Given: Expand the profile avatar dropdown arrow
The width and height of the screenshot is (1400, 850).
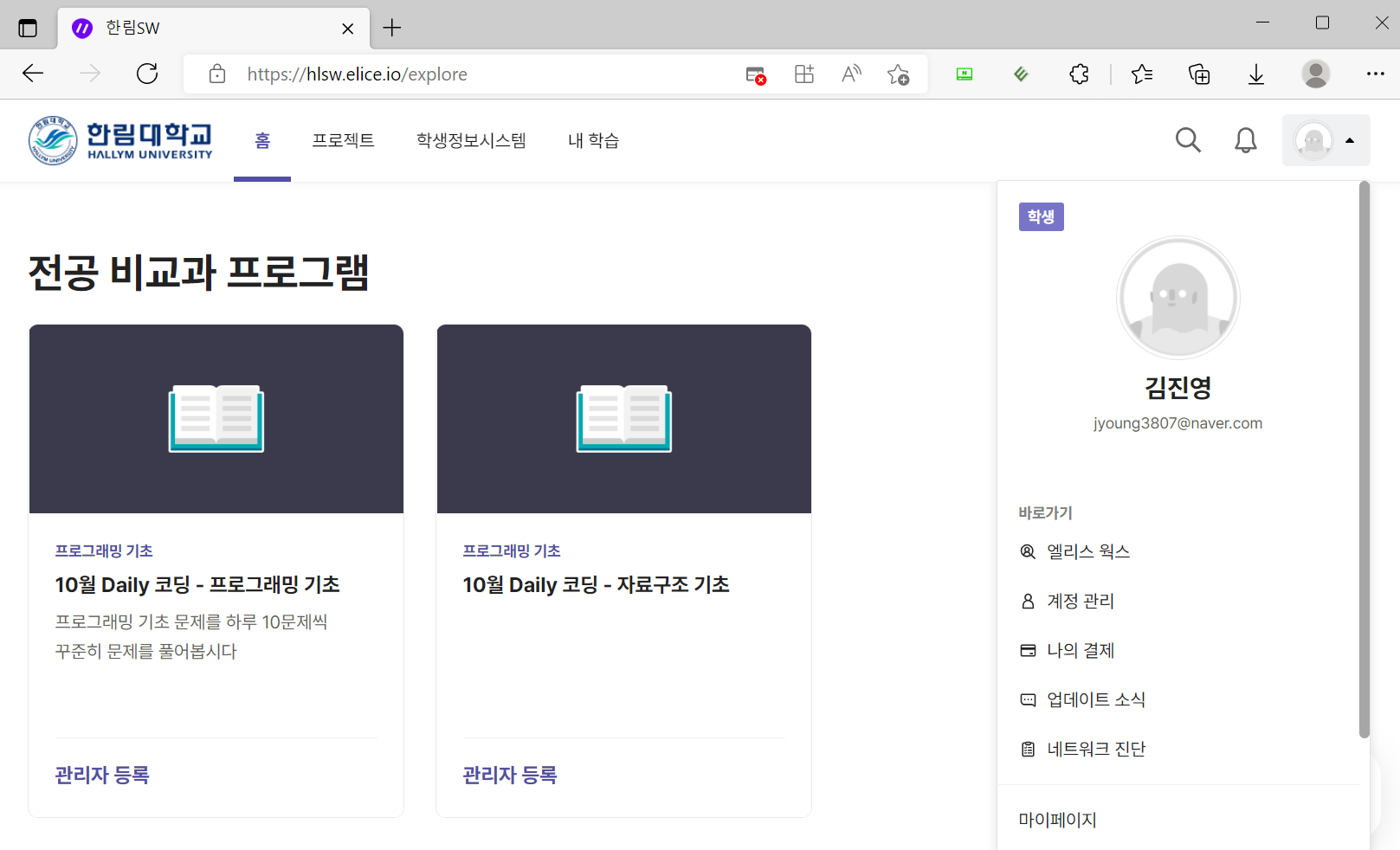Looking at the screenshot, I should [1348, 139].
